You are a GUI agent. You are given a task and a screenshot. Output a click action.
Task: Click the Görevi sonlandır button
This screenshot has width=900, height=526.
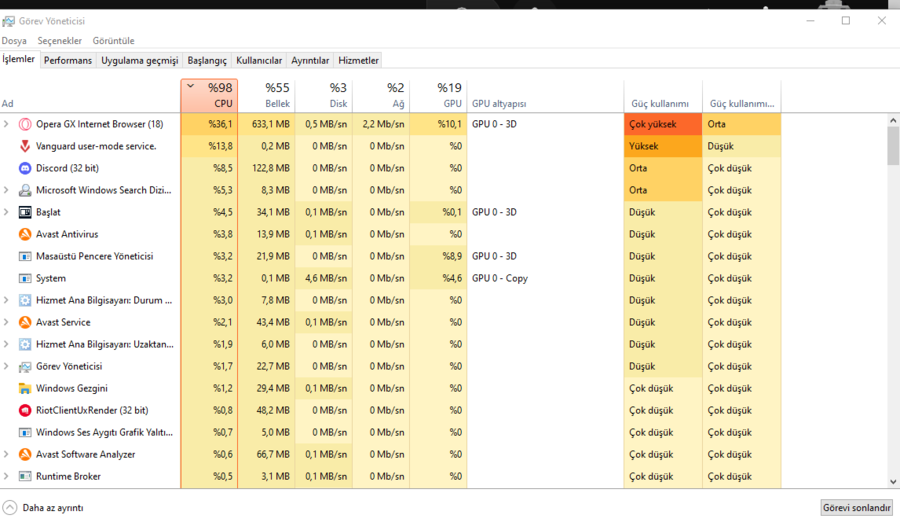click(x=856, y=508)
